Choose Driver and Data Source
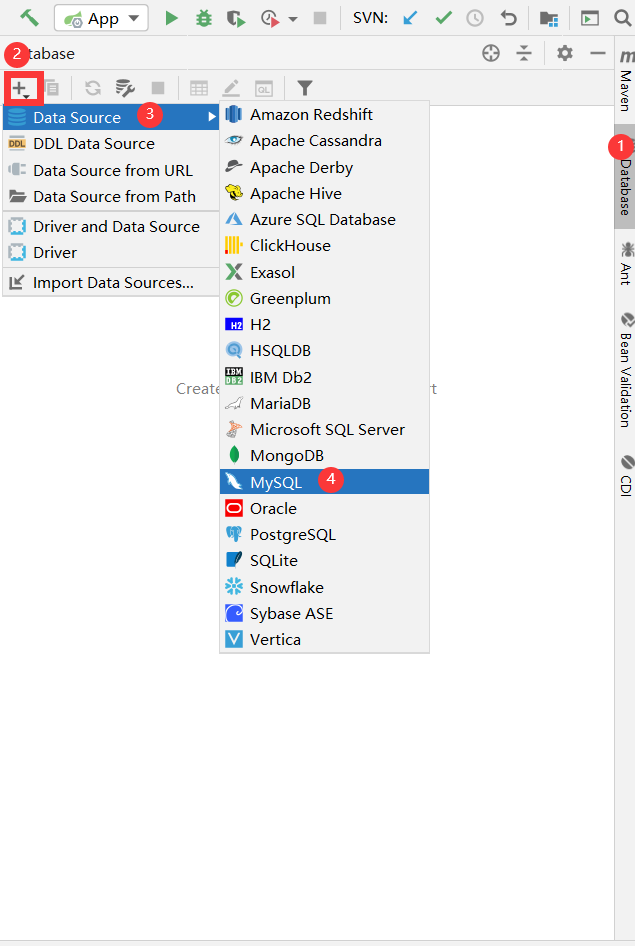Screen dimensions: 635x946 pyautogui.click(x=111, y=226)
